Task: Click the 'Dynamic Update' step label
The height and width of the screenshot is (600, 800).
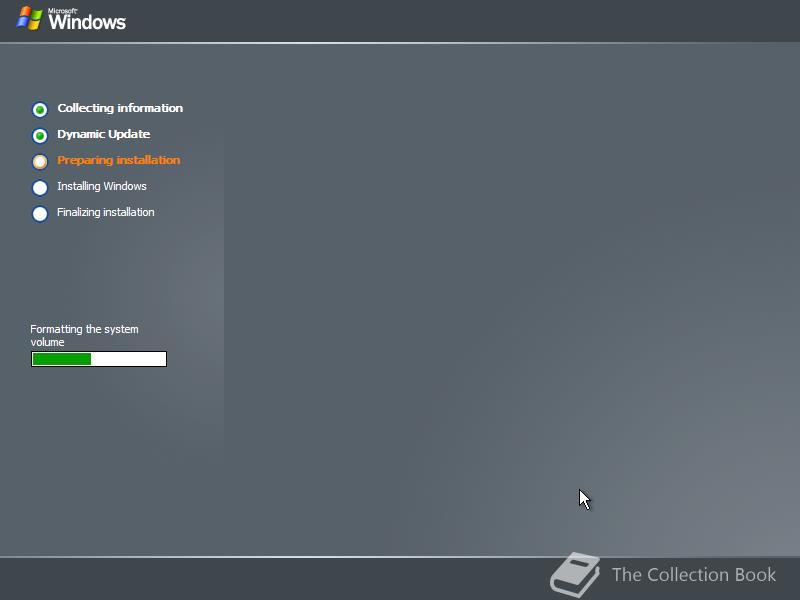Action: (x=104, y=134)
